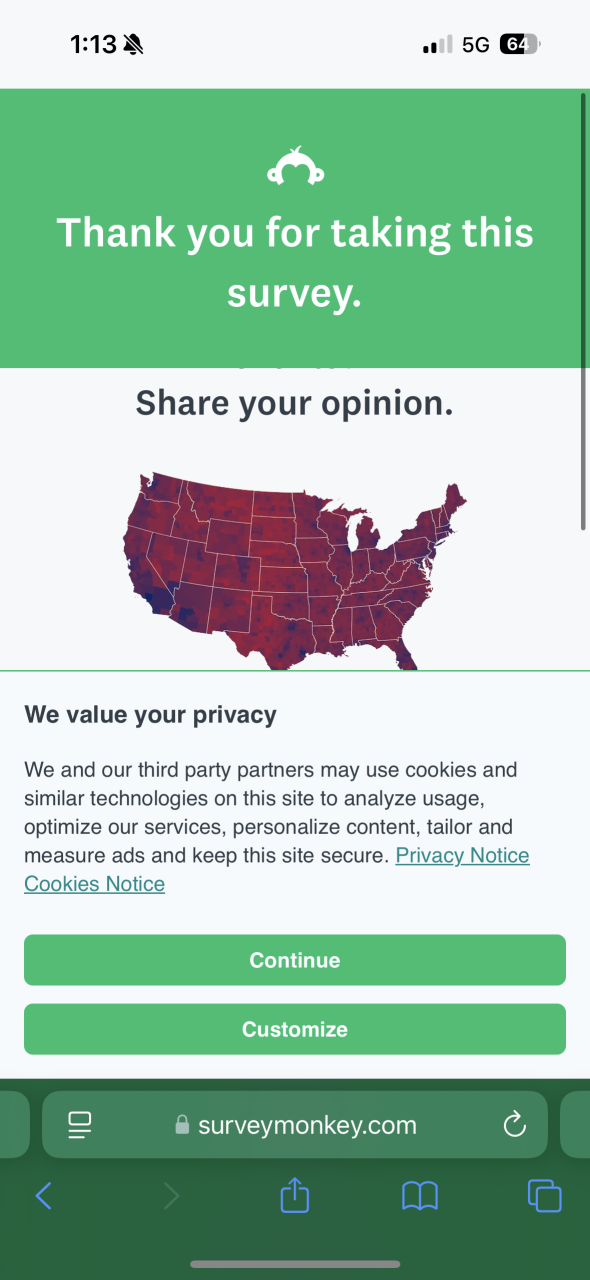Continue with cookie consent
The height and width of the screenshot is (1280, 590).
click(x=295, y=960)
